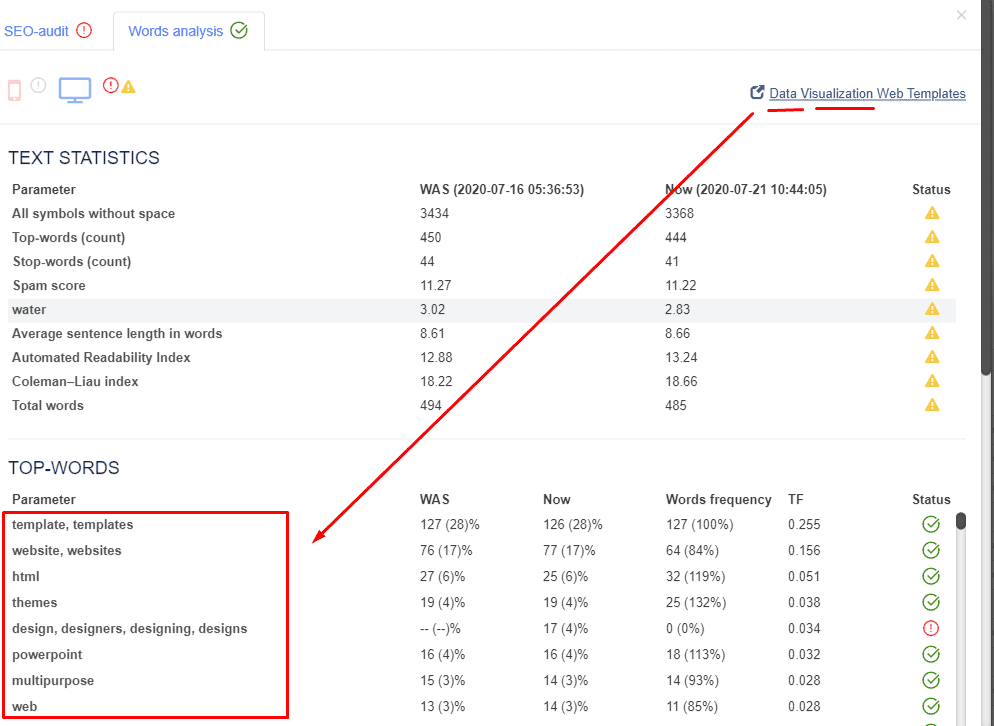Click the red error status icon in the design row

click(x=931, y=628)
